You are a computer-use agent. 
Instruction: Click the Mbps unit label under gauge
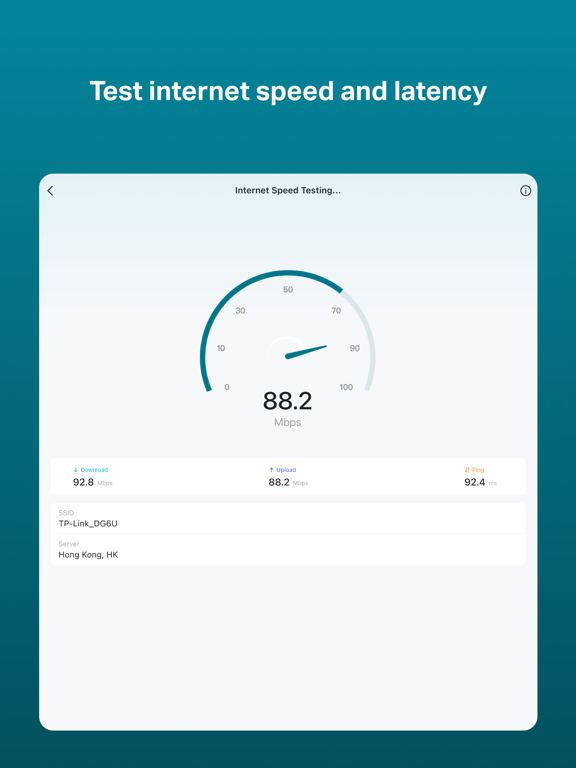[x=288, y=422]
